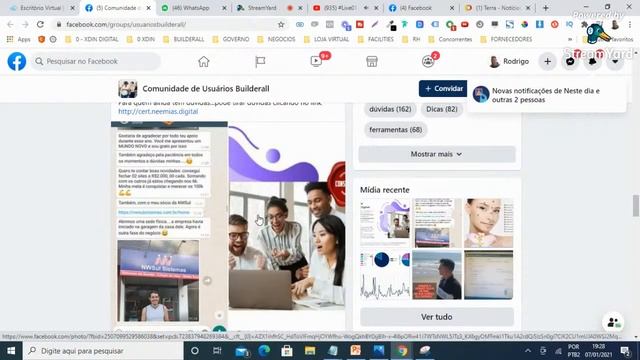Screen dimensions: 640x360
Task: Click the address bar URL
Action: click(x=127, y=24)
